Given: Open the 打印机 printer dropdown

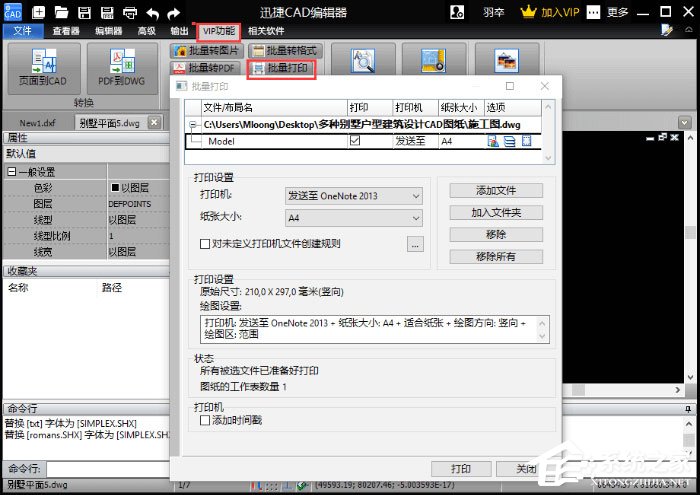Looking at the screenshot, I should point(353,194).
